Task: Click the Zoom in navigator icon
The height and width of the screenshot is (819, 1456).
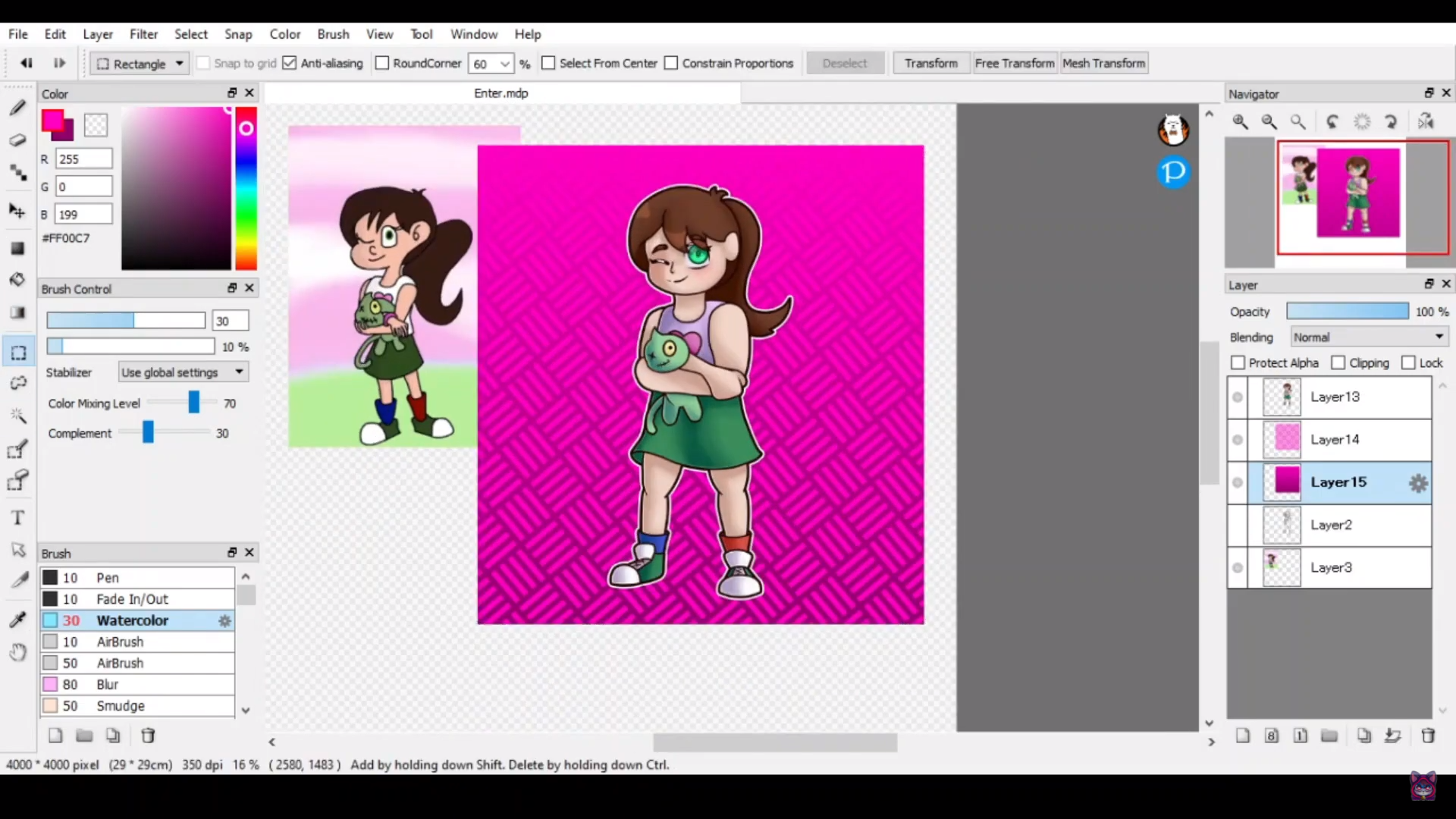Action: coord(1241,122)
